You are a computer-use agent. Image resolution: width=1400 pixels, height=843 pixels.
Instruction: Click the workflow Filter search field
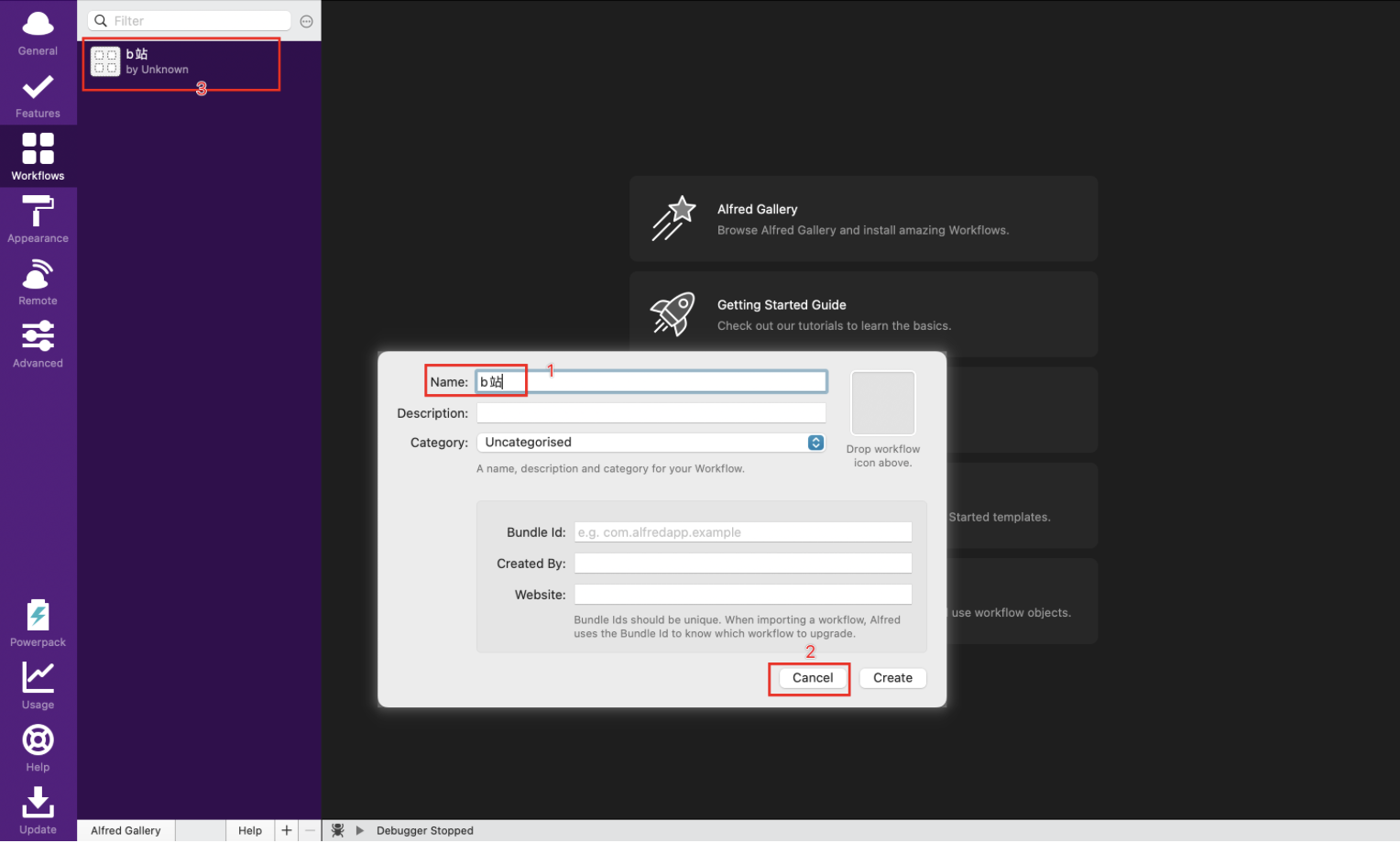click(x=190, y=21)
